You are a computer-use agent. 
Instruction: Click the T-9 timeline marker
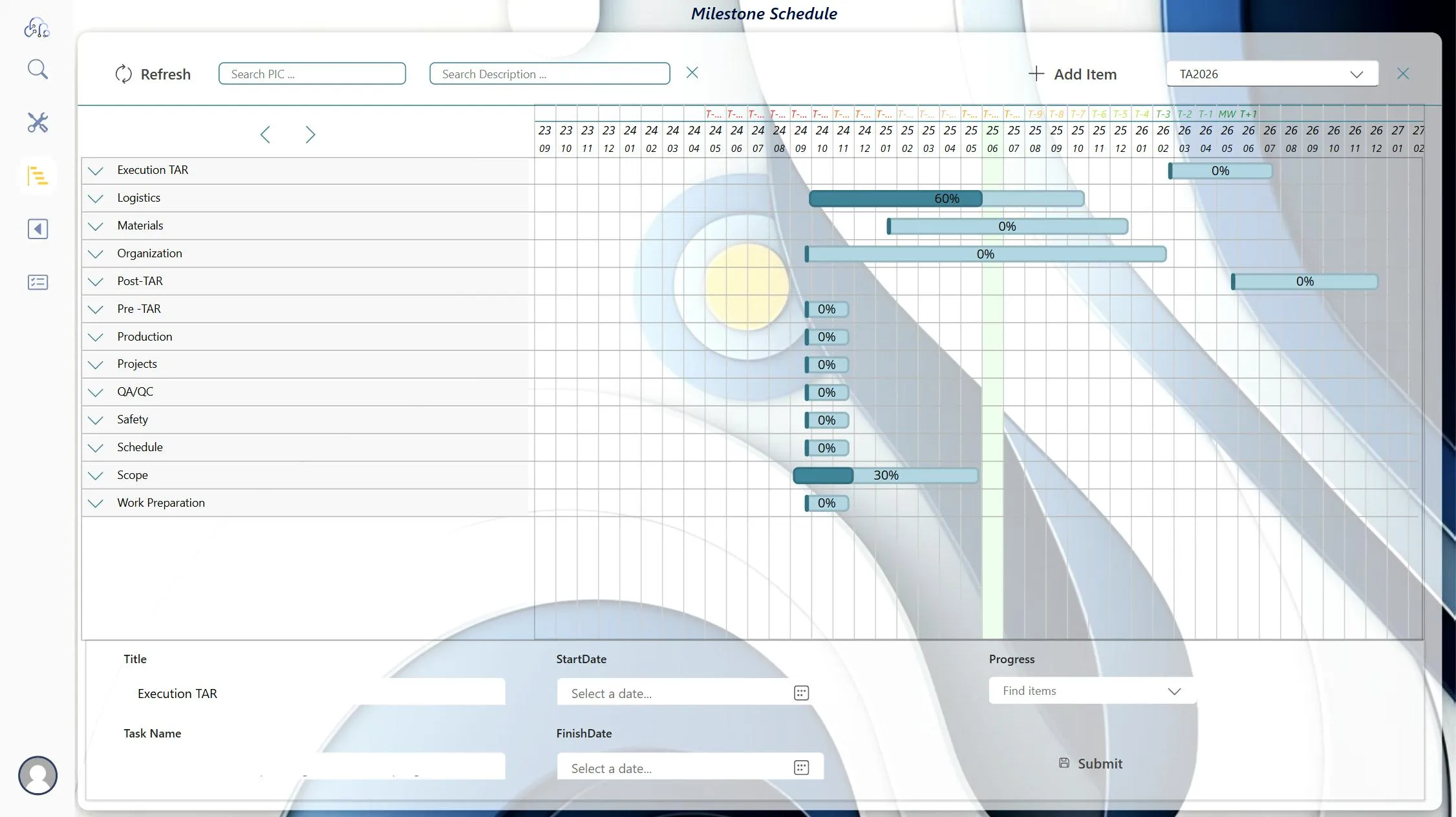(1035, 114)
